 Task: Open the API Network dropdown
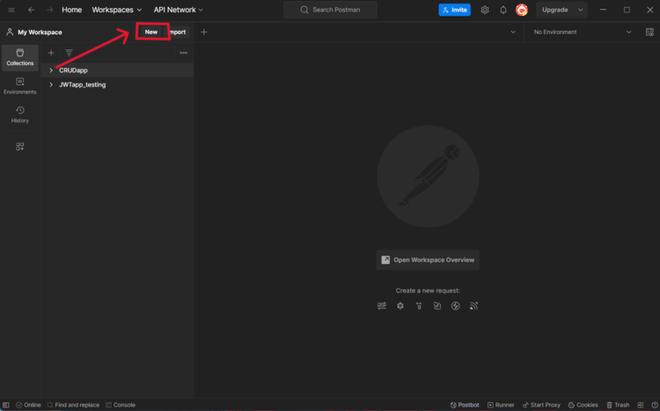click(x=178, y=10)
